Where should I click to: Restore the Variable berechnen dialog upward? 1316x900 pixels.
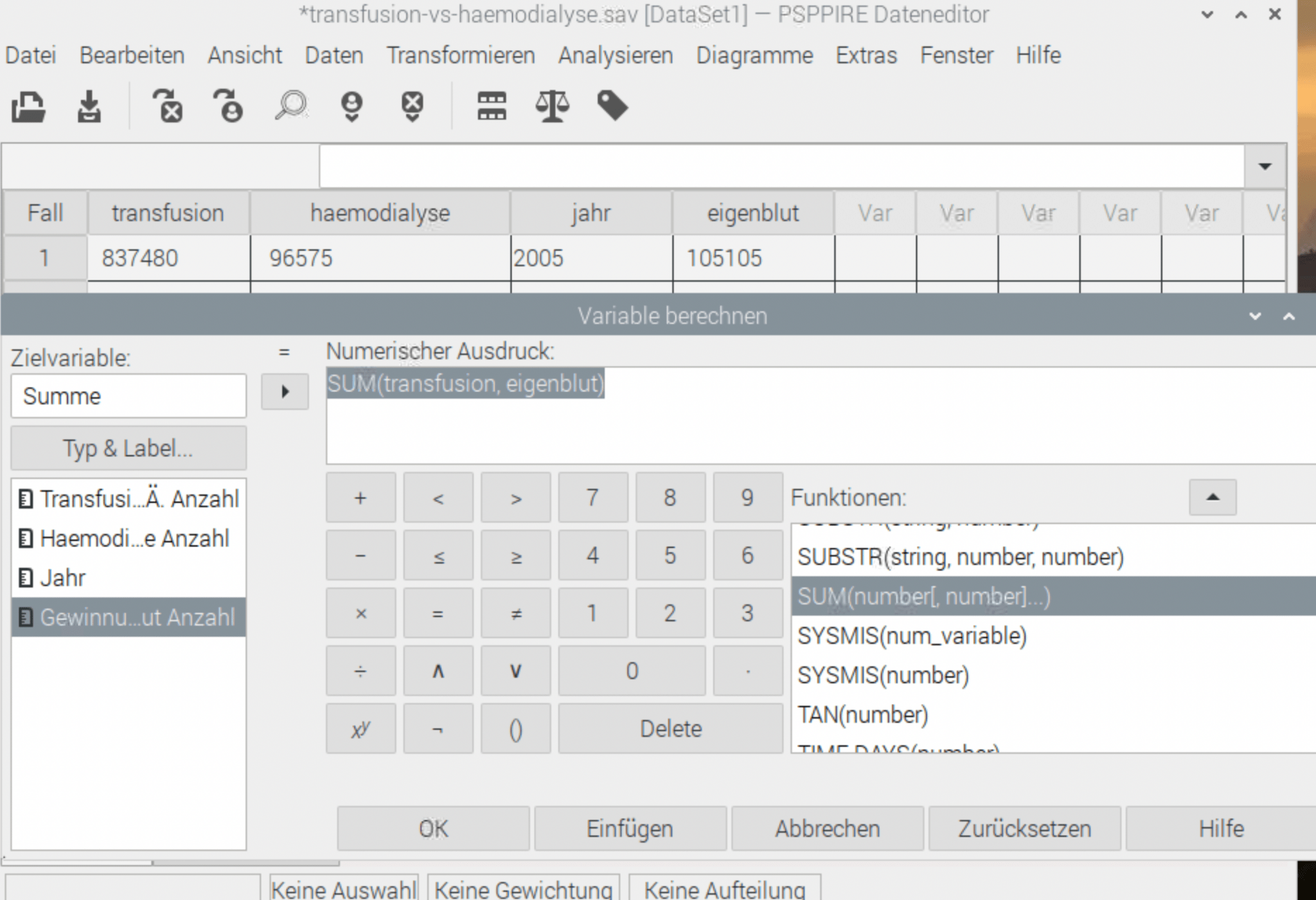(x=1288, y=316)
